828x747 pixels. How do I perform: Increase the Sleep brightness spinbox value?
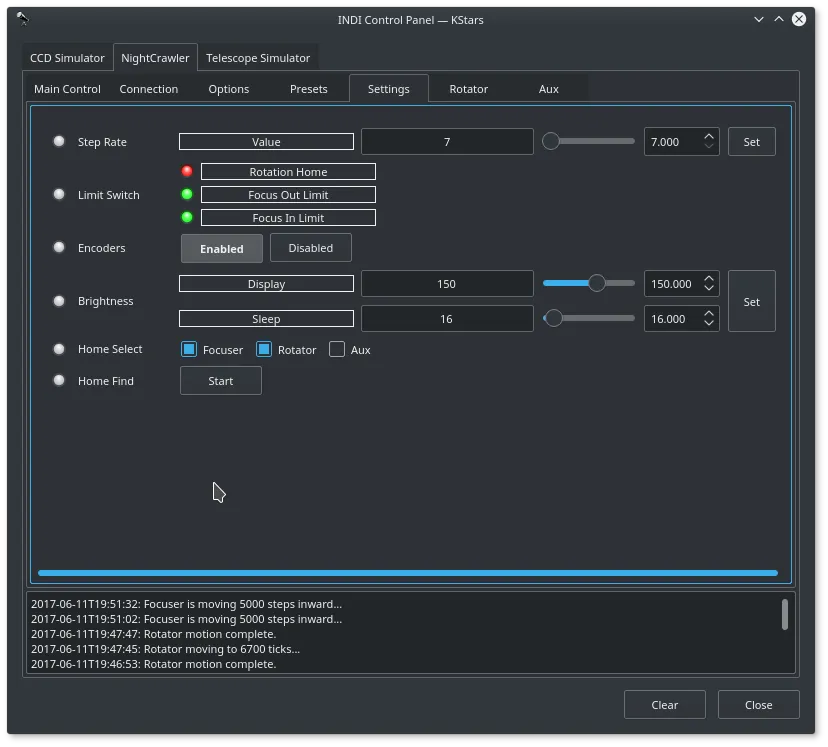(x=709, y=313)
